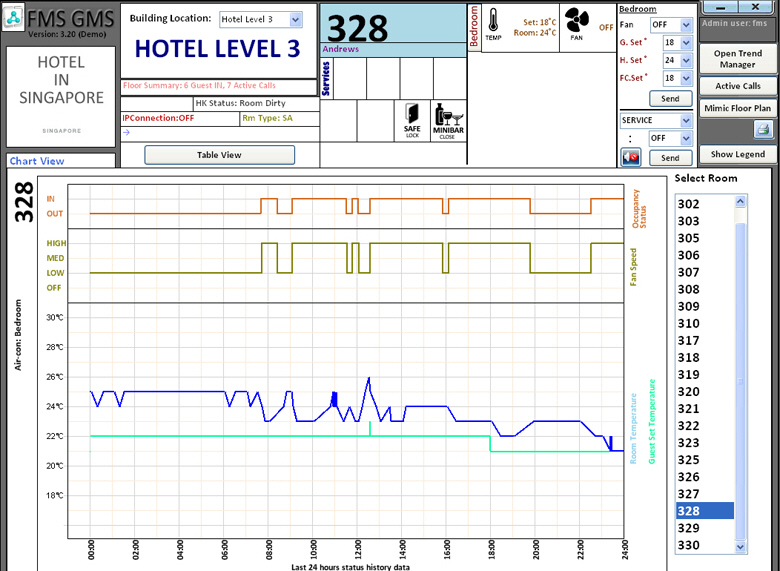This screenshot has width=780, height=571.
Task: Select room 320 in the room list
Action: click(x=688, y=392)
